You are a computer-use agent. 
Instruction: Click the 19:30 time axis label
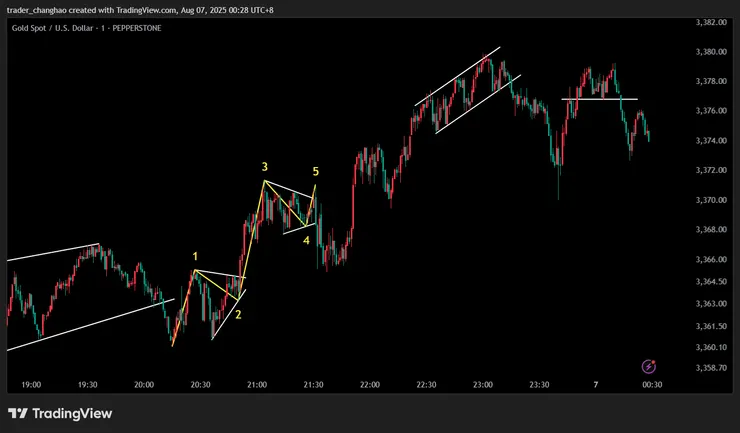tap(88, 385)
